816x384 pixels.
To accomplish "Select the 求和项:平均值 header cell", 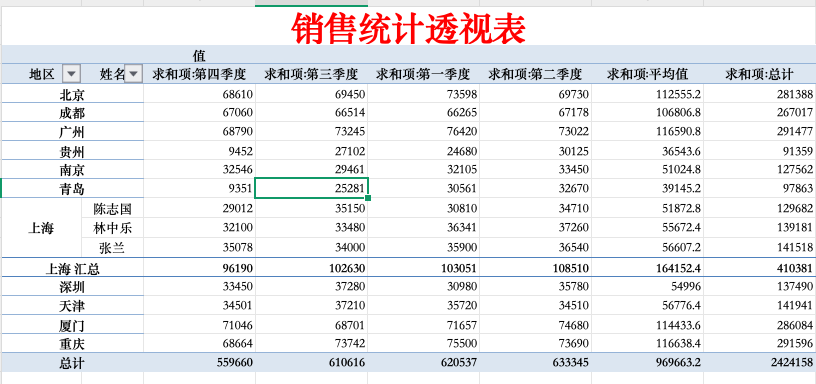I will pyautogui.click(x=647, y=74).
